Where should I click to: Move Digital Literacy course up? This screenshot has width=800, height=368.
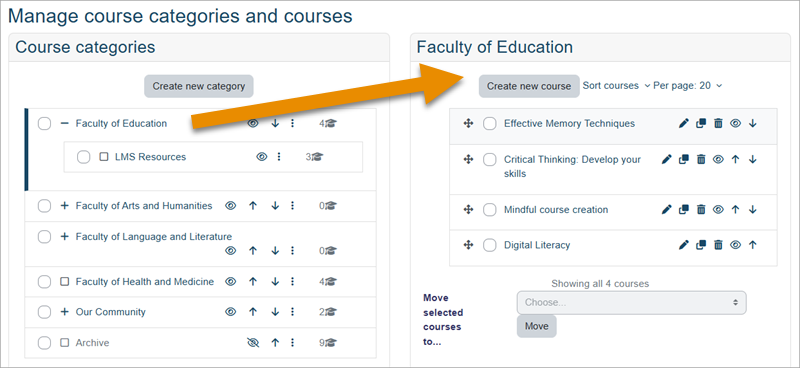753,245
